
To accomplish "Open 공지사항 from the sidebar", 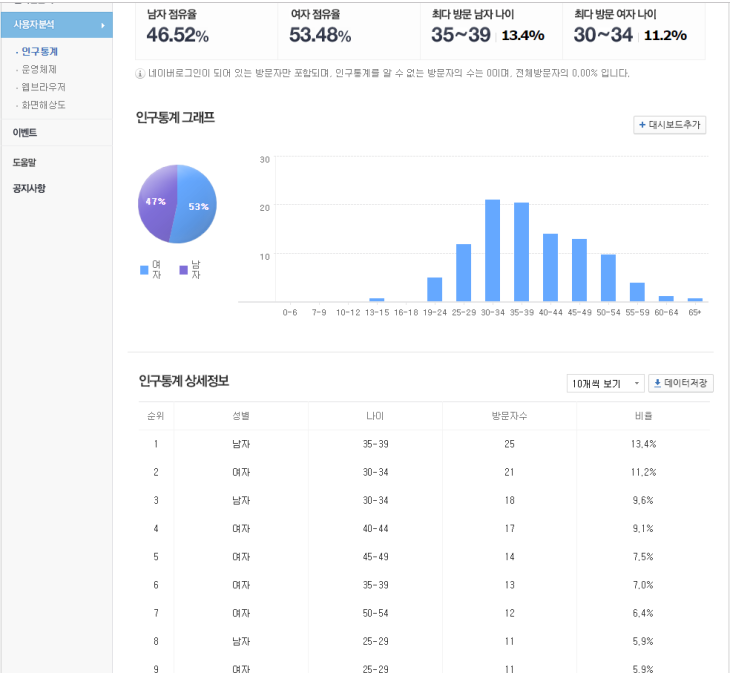I will (x=29, y=188).
